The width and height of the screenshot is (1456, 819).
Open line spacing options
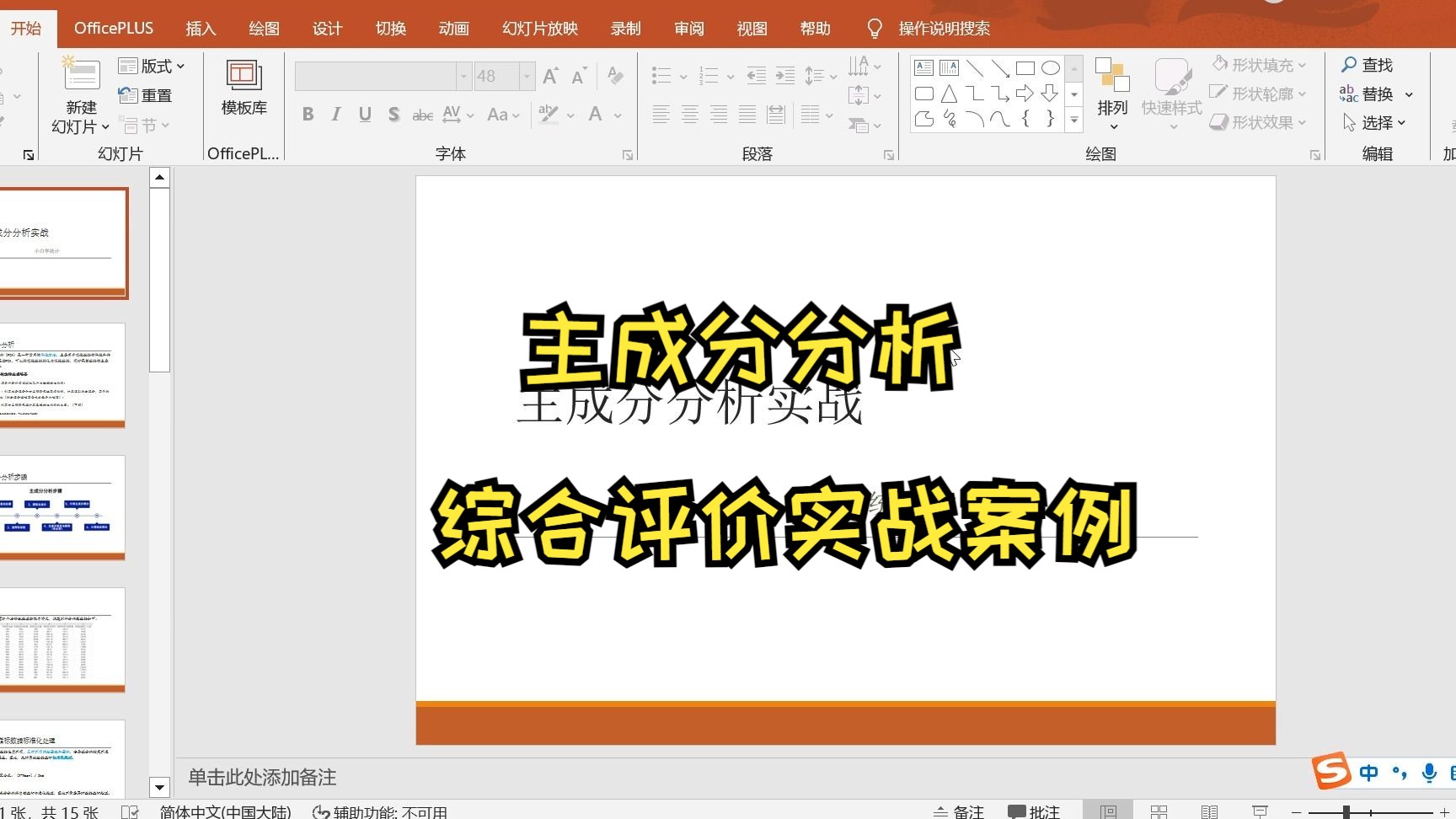click(x=820, y=76)
